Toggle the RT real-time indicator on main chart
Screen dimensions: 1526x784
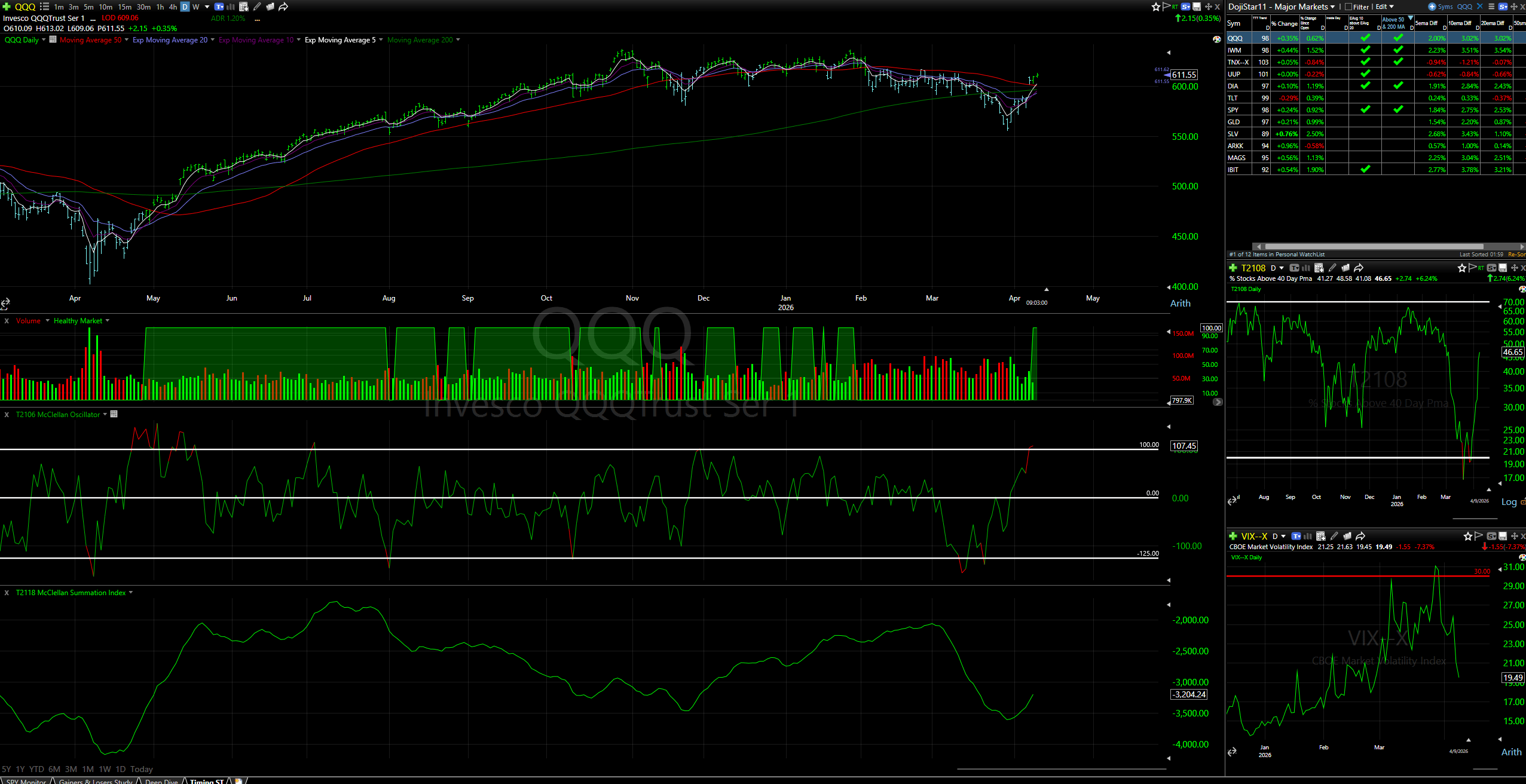coord(1175,7)
